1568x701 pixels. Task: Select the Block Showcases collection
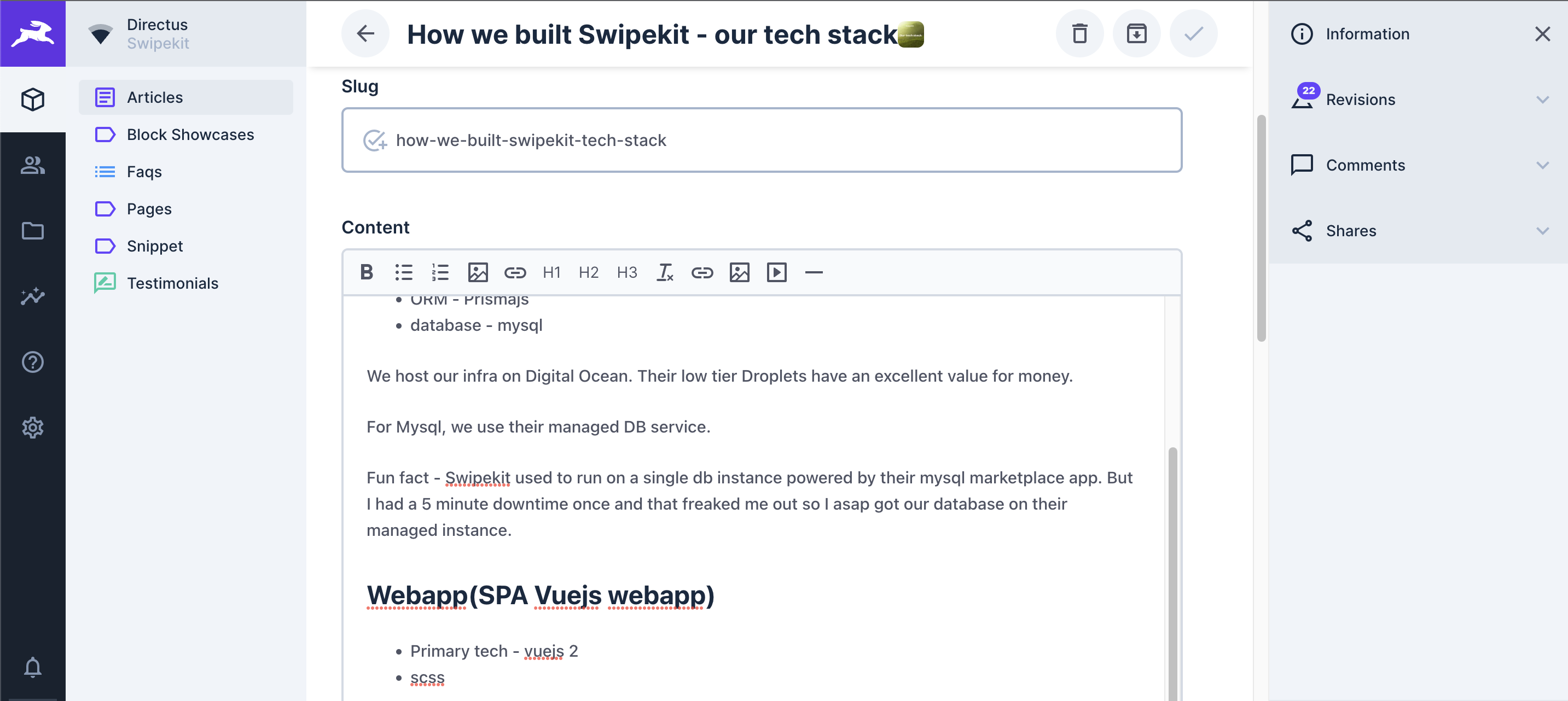point(185,135)
